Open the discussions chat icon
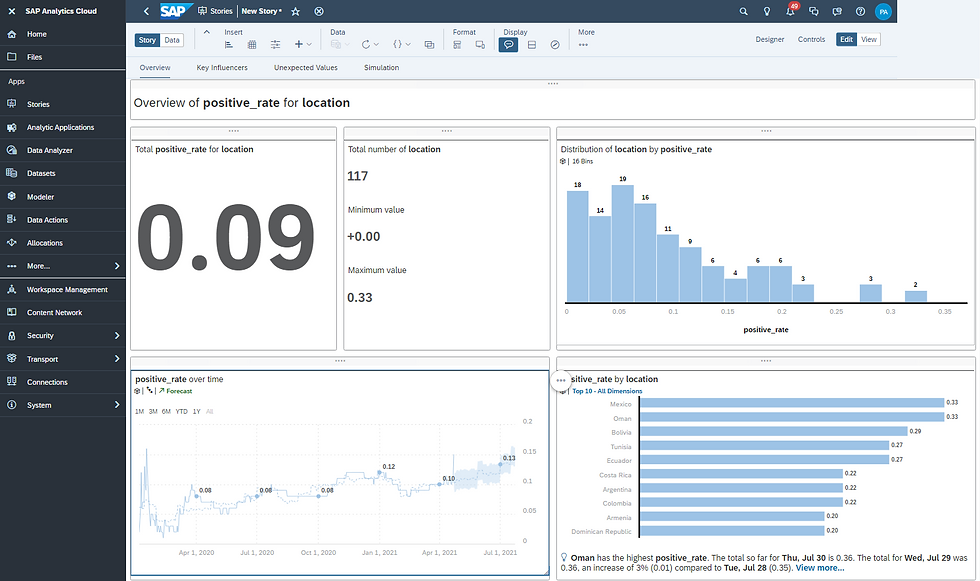 (814, 11)
